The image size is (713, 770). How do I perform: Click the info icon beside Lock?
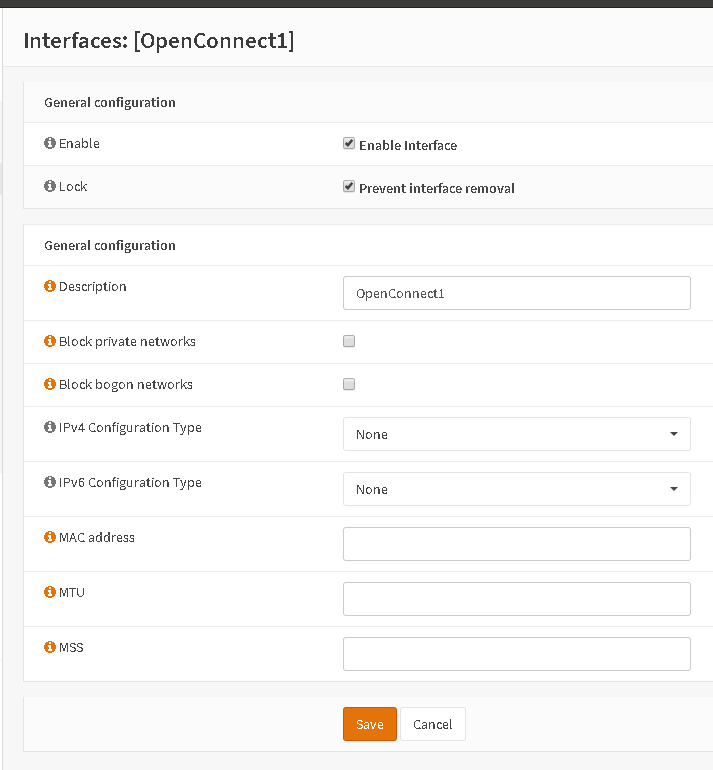tap(50, 187)
